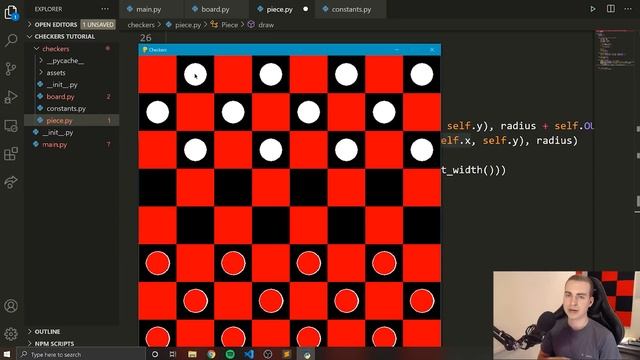Open board.py in the file tree
The height and width of the screenshot is (360, 640).
coord(60,97)
